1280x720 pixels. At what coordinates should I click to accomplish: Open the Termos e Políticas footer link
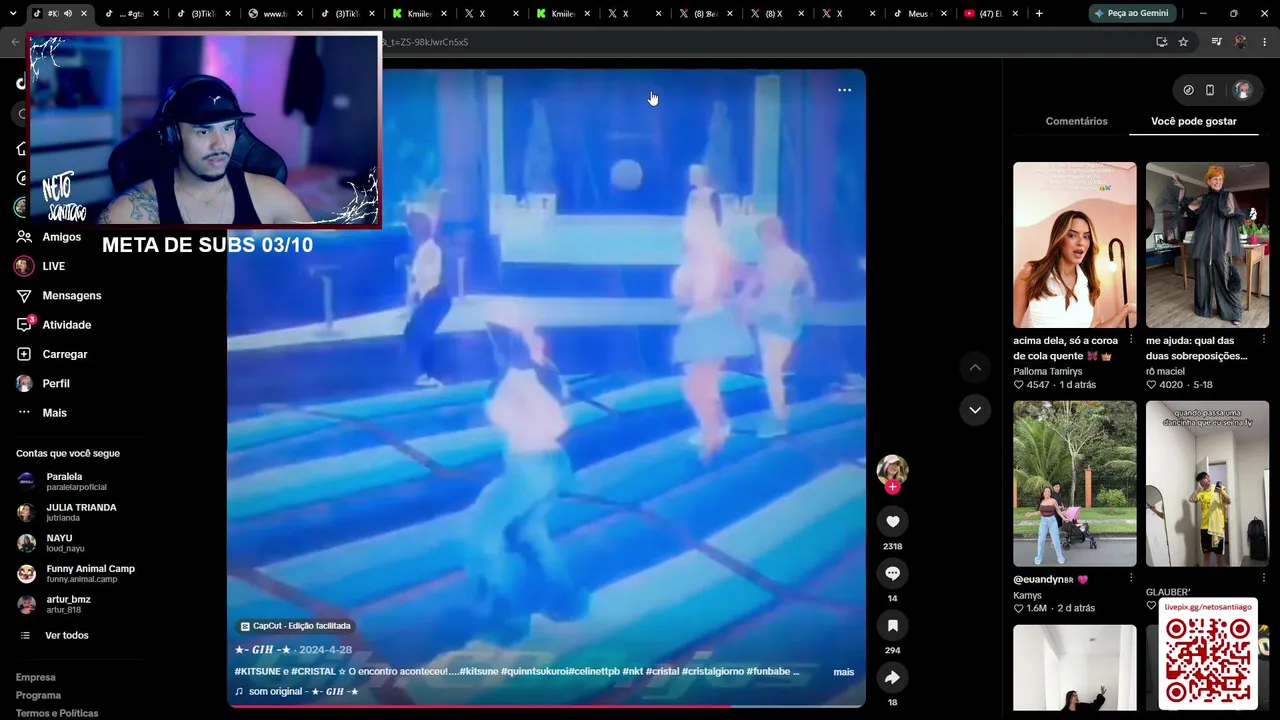pyautogui.click(x=57, y=713)
